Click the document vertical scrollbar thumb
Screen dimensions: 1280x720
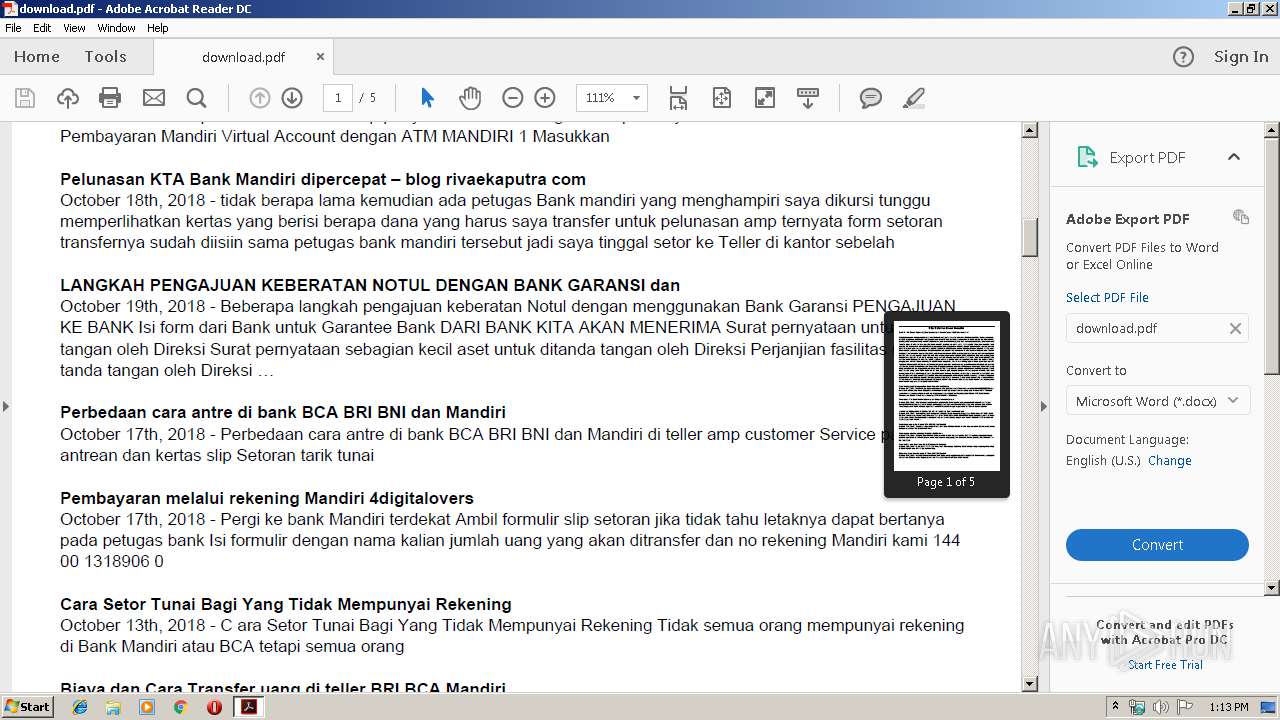(x=1029, y=238)
